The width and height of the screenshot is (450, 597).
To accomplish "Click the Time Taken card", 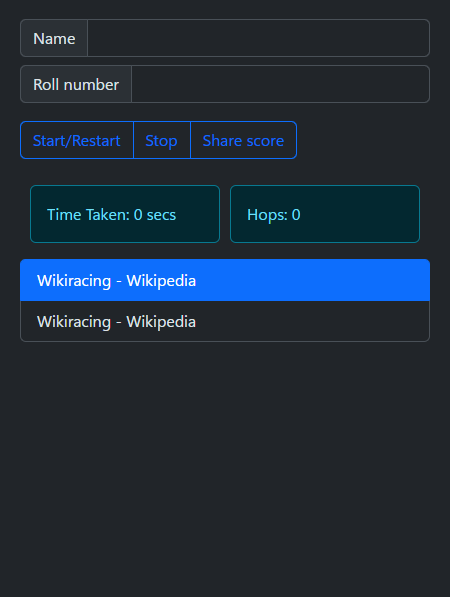I will pyautogui.click(x=125, y=214).
